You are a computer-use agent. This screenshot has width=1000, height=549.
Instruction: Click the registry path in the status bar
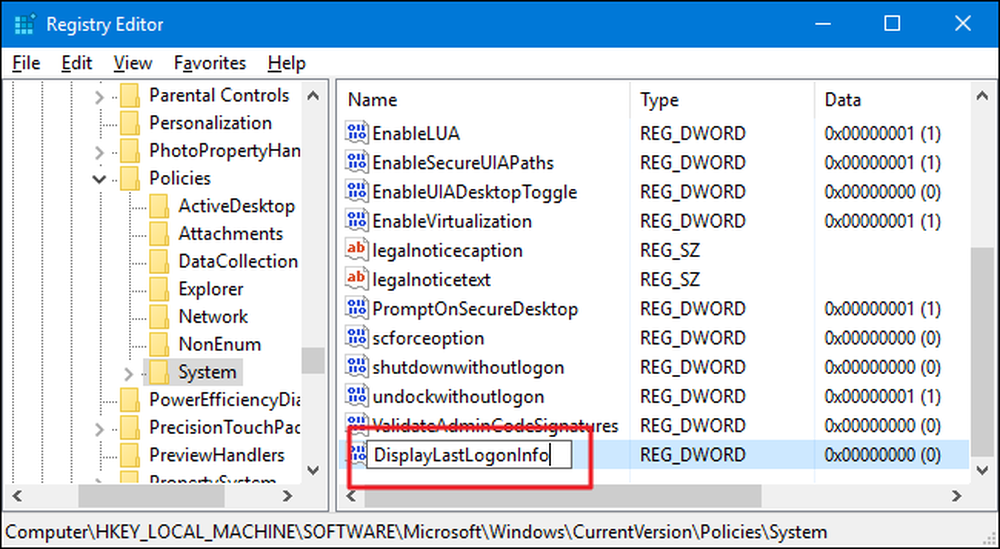click(x=416, y=531)
